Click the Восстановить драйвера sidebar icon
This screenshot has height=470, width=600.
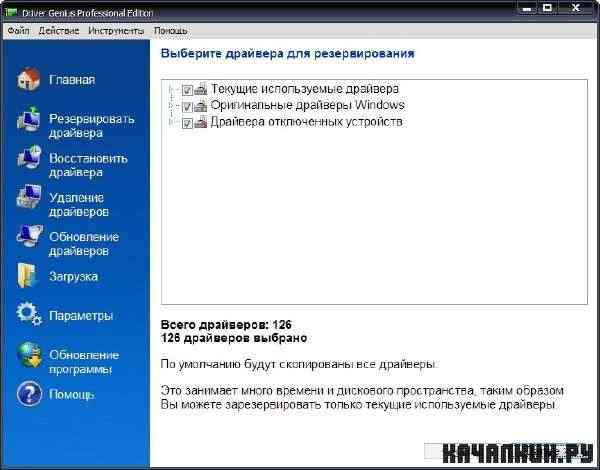(29, 157)
